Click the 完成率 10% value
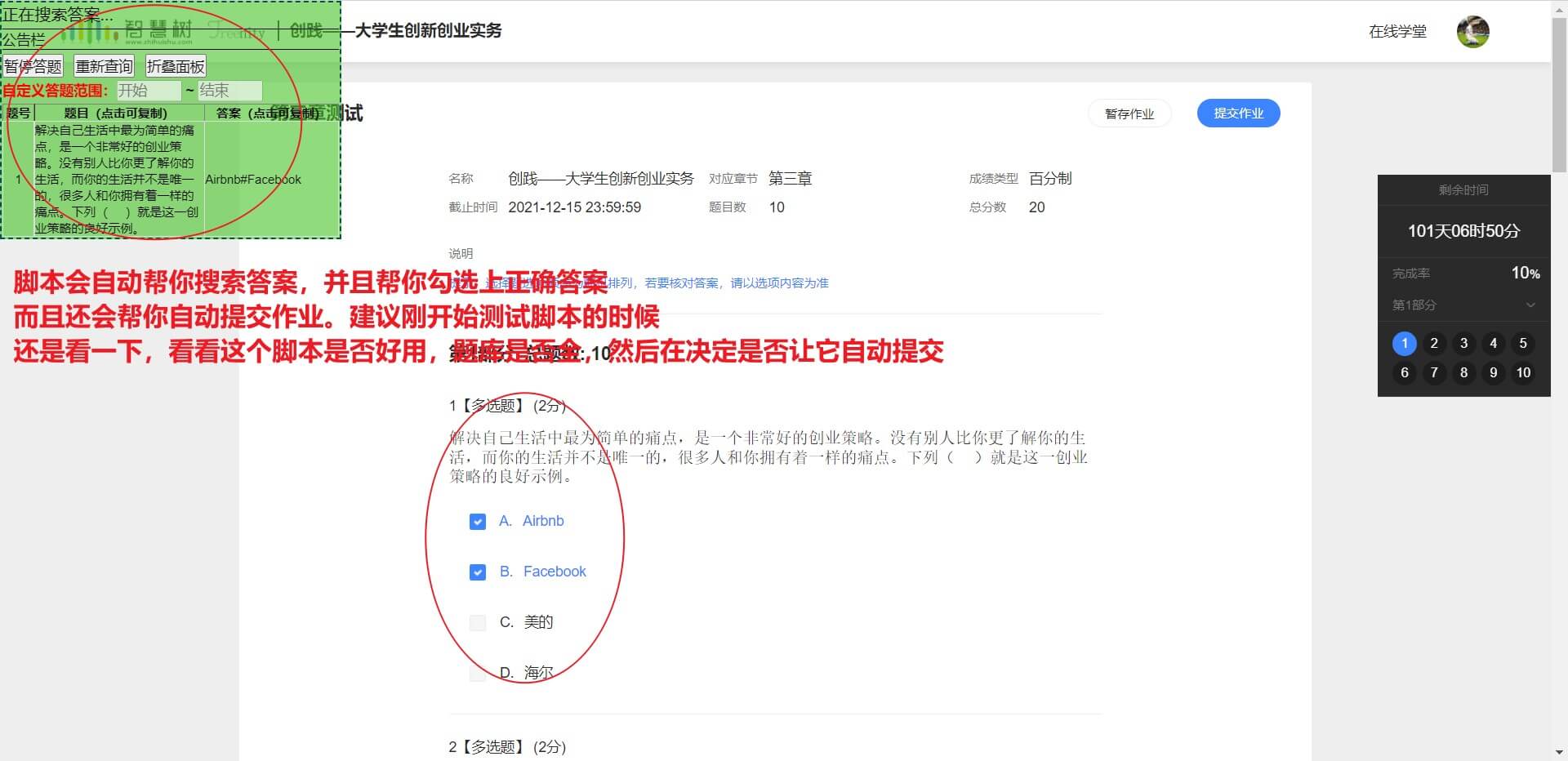This screenshot has height=761, width=1568. 1526,274
